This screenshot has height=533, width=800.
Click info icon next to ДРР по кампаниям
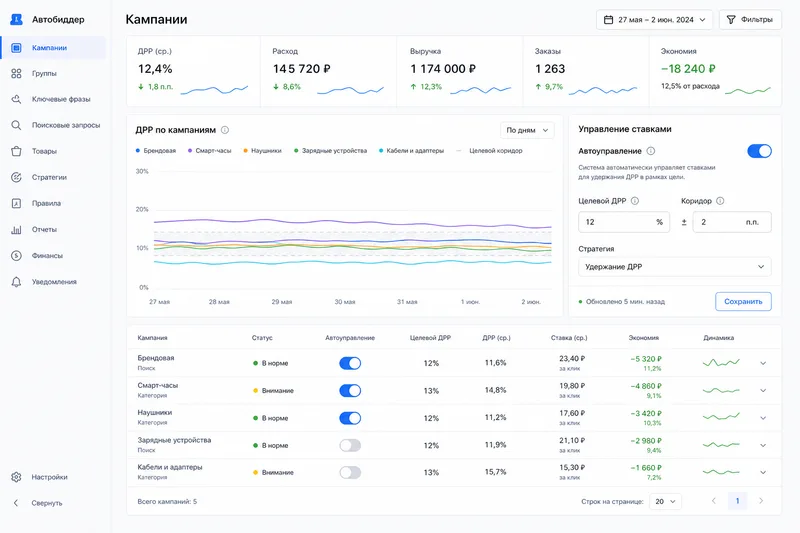225,130
